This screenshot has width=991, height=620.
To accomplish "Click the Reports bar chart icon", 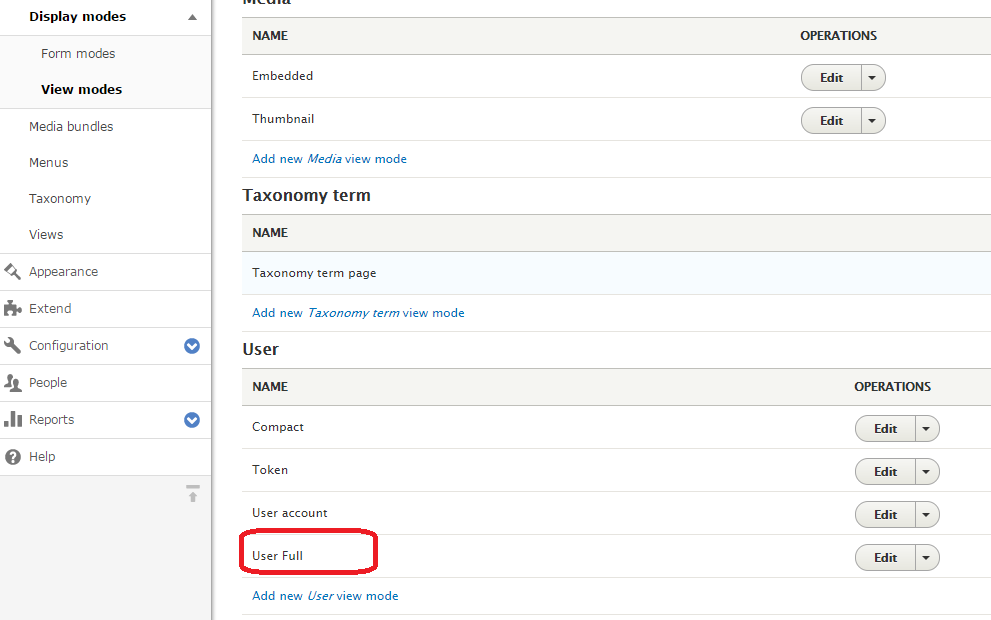I will (x=13, y=419).
